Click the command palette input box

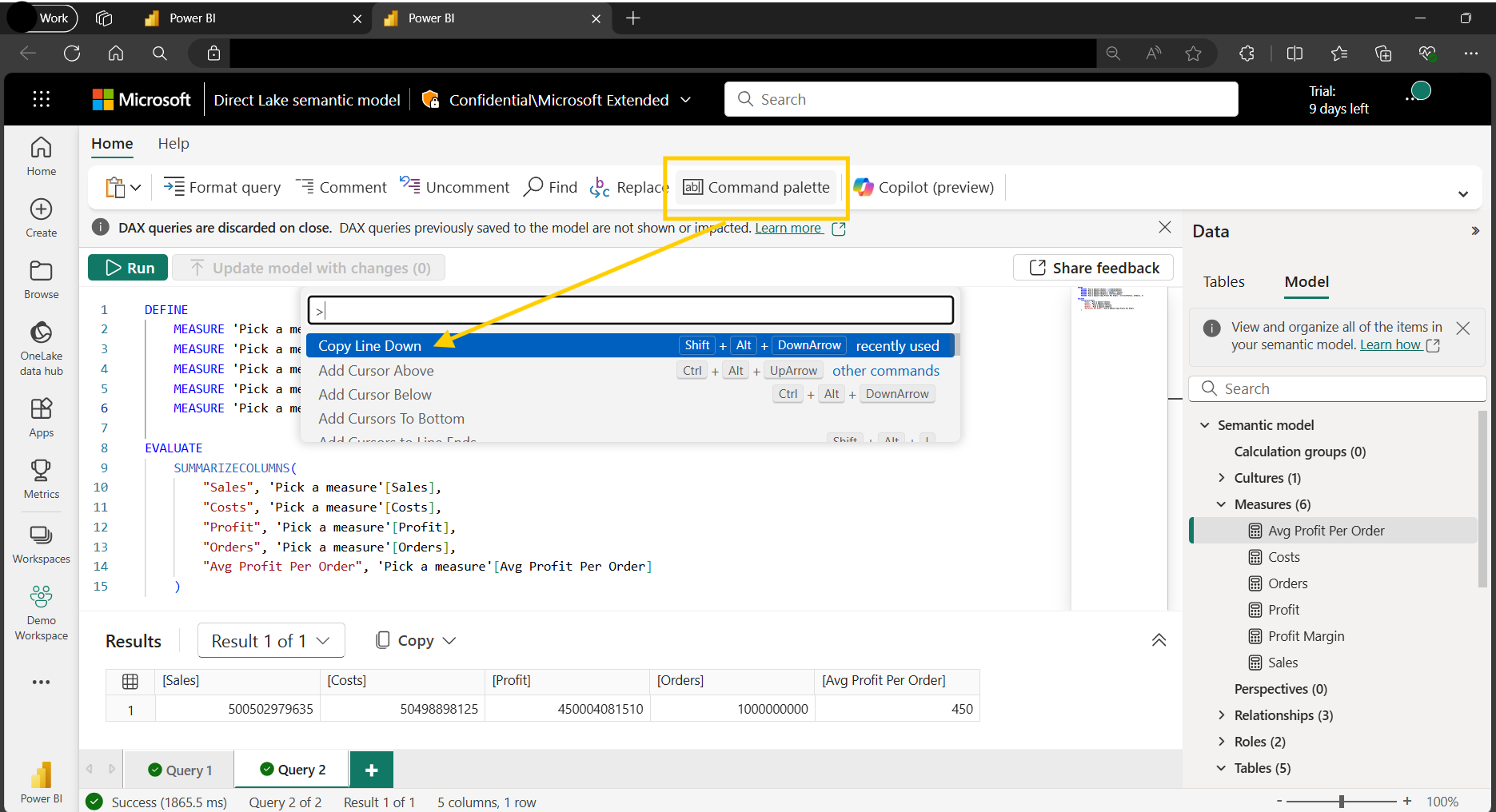click(630, 310)
